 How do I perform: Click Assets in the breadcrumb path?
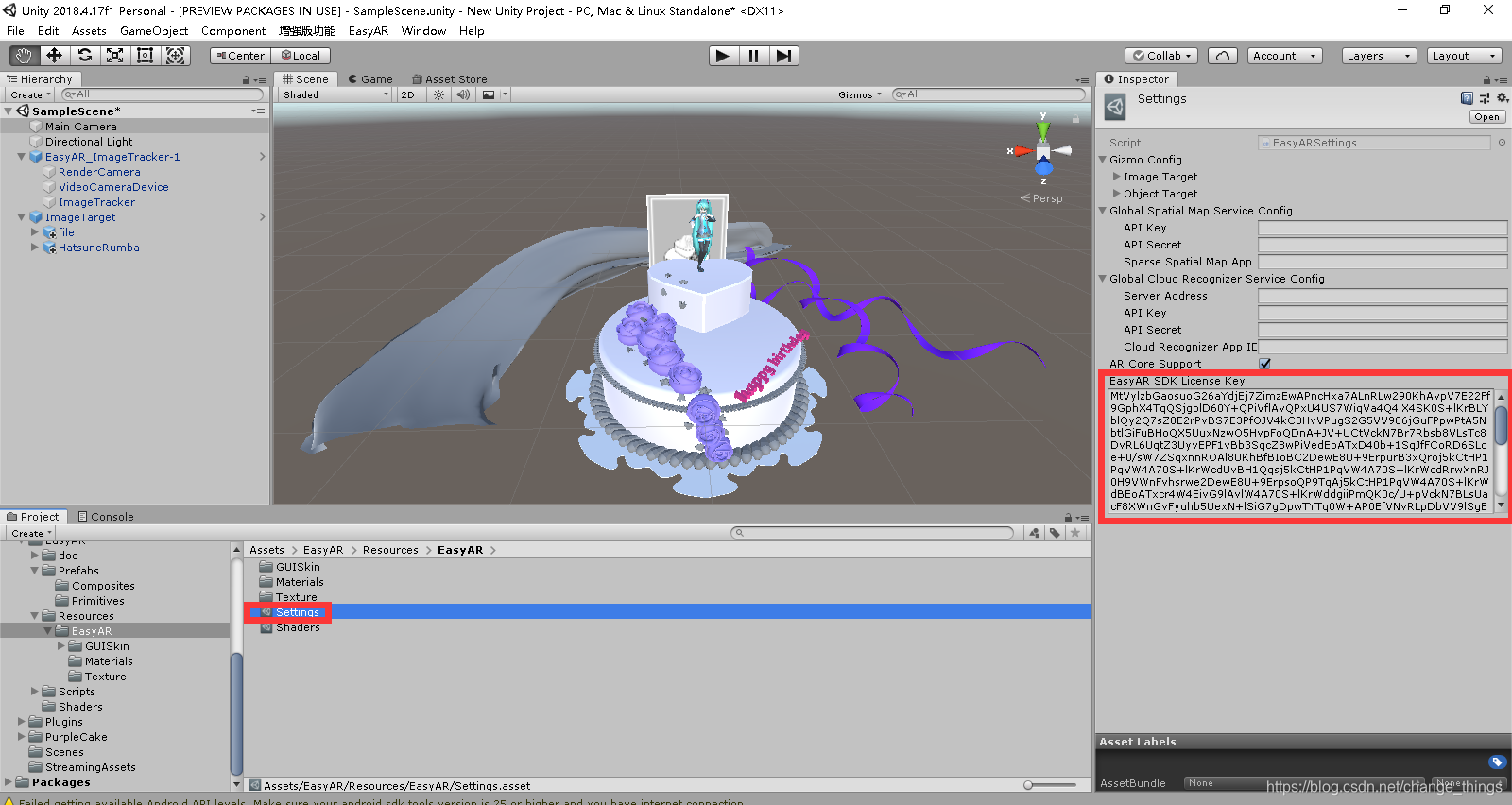pos(266,550)
